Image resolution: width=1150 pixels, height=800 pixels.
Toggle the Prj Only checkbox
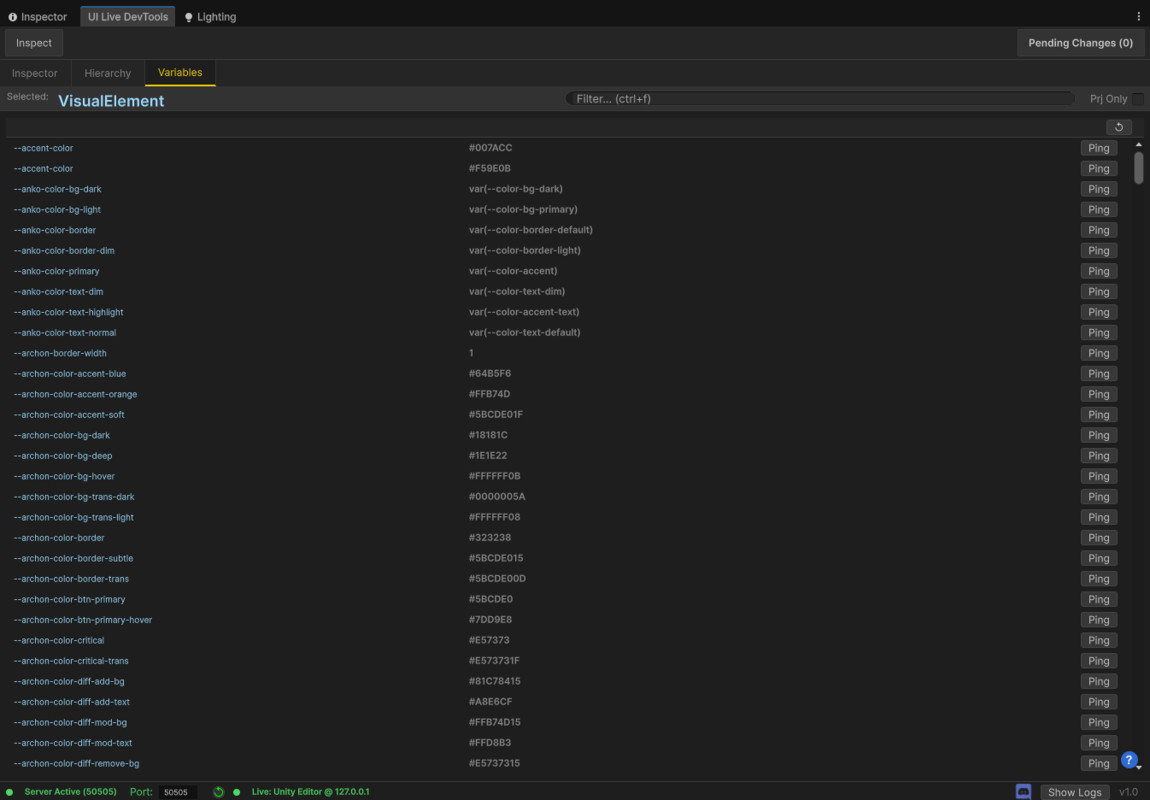(x=1138, y=98)
